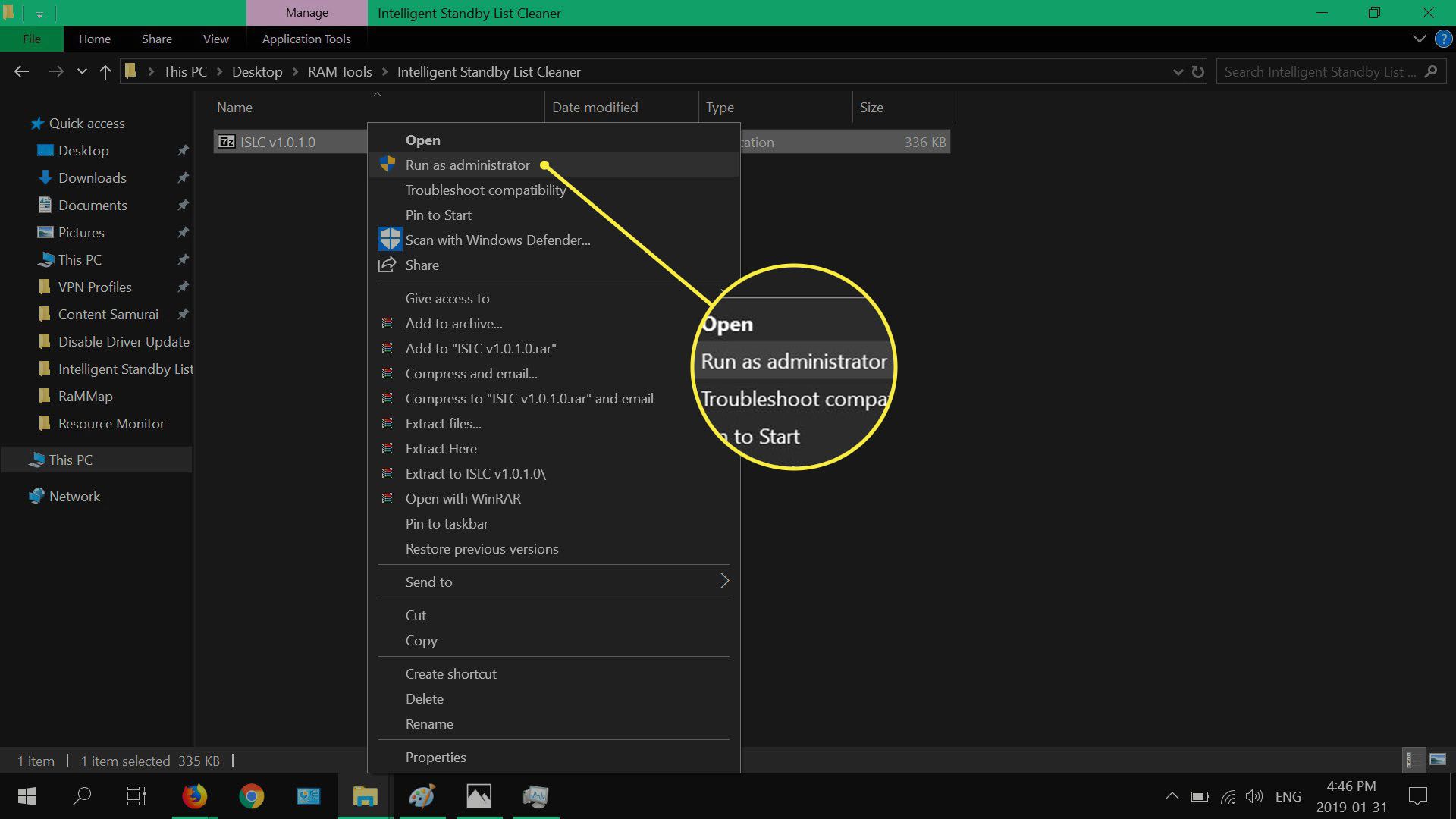This screenshot has height=819, width=1456.
Task: Open Explorer Help question mark icon
Action: 1443,39
